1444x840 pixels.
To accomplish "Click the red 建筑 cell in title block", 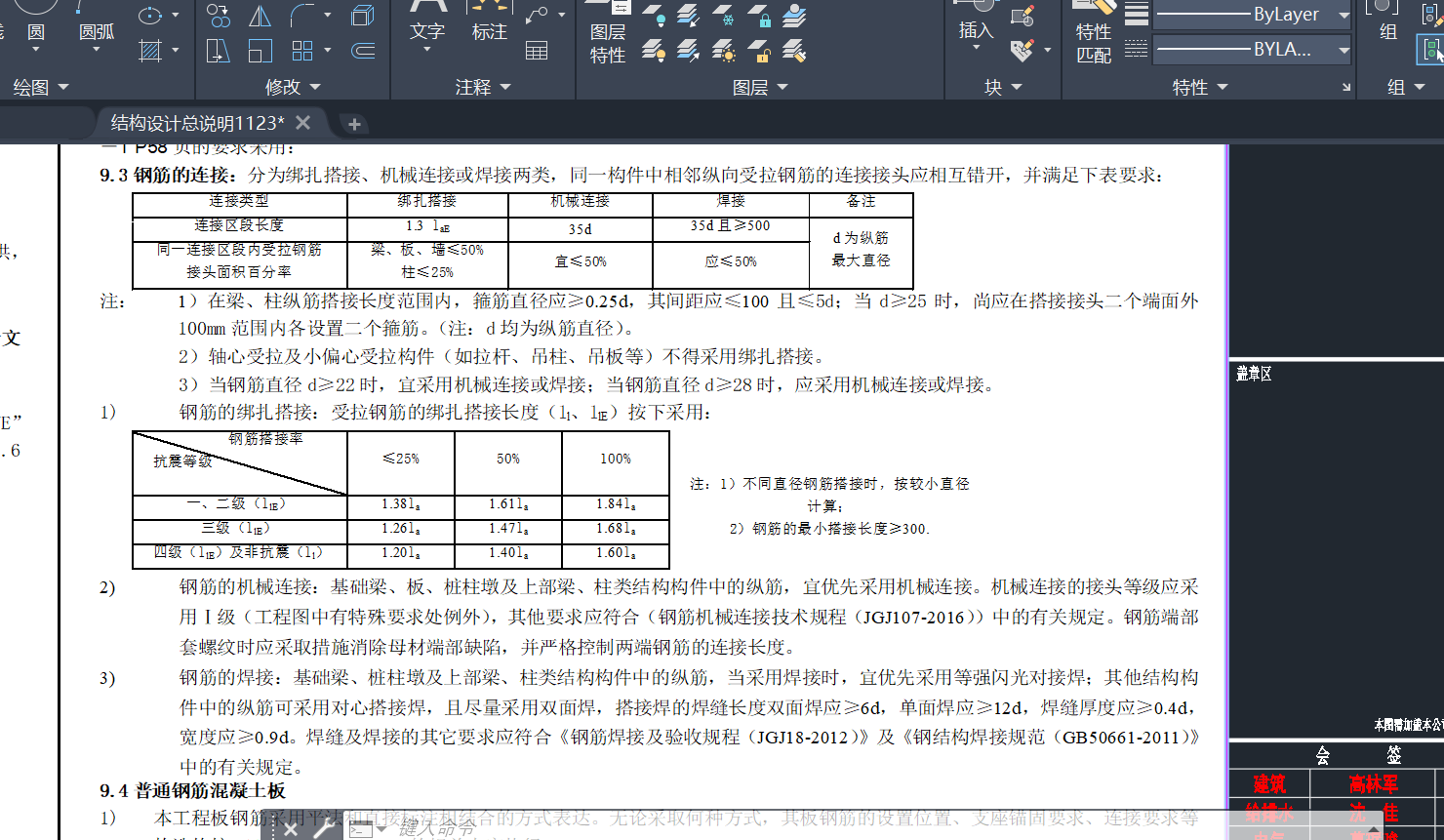I will pyautogui.click(x=1269, y=784).
